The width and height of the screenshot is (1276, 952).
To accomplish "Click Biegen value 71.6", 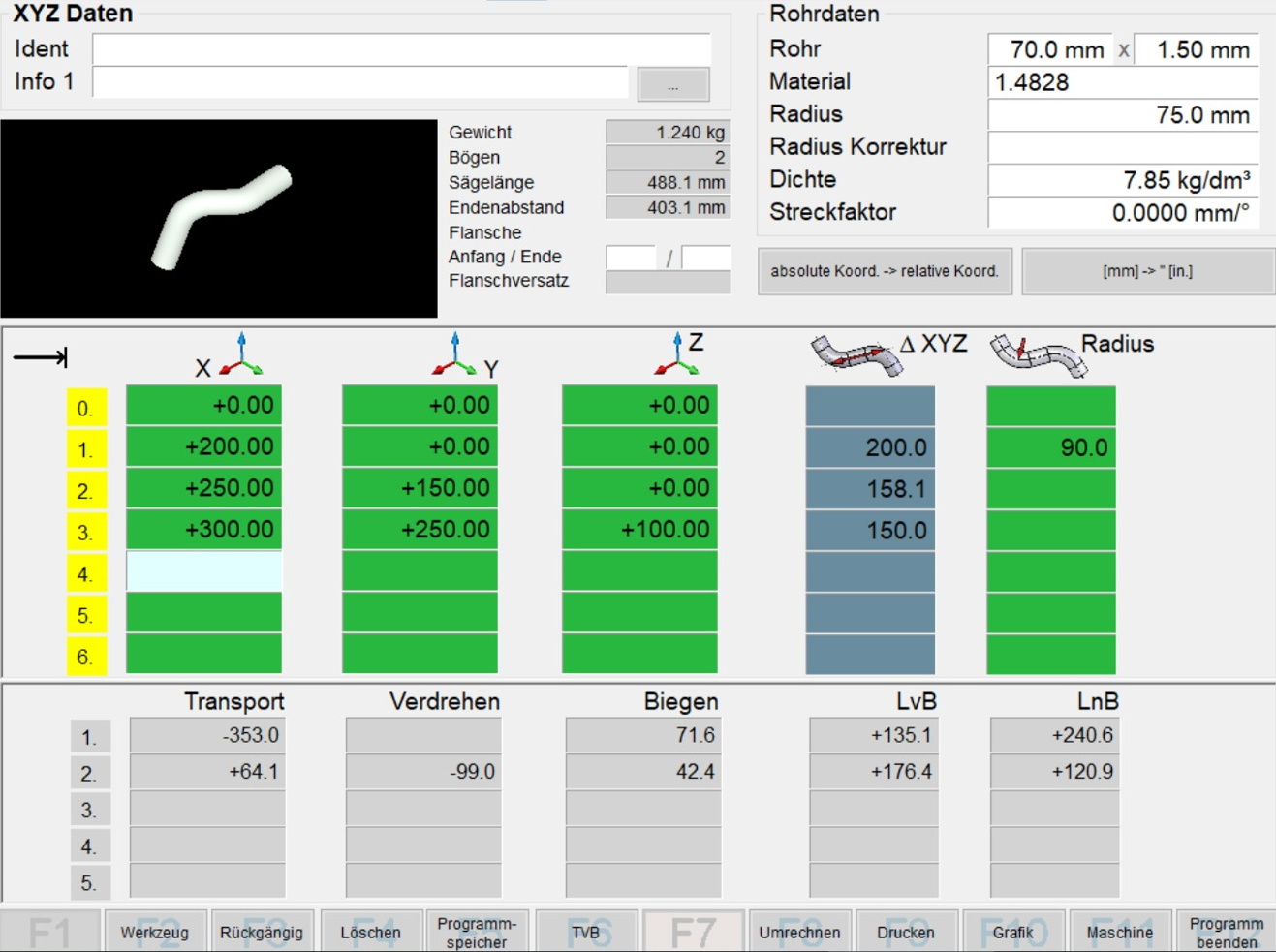I will (643, 735).
